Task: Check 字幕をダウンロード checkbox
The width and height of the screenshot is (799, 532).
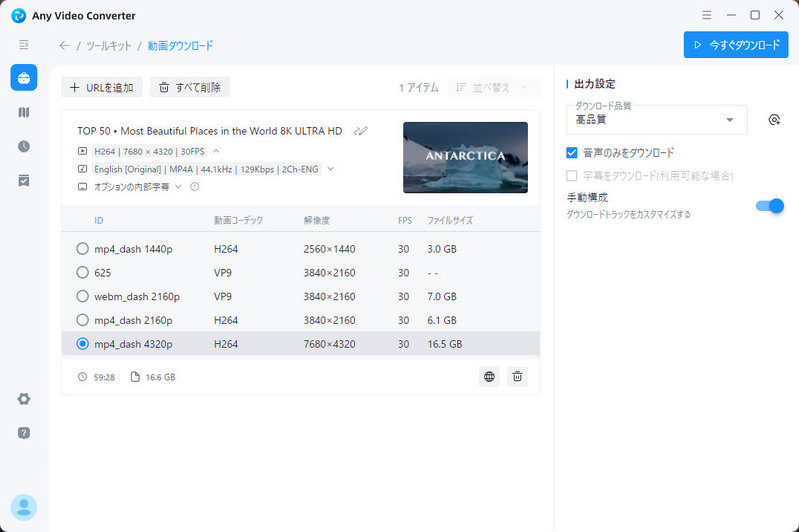Action: point(572,176)
